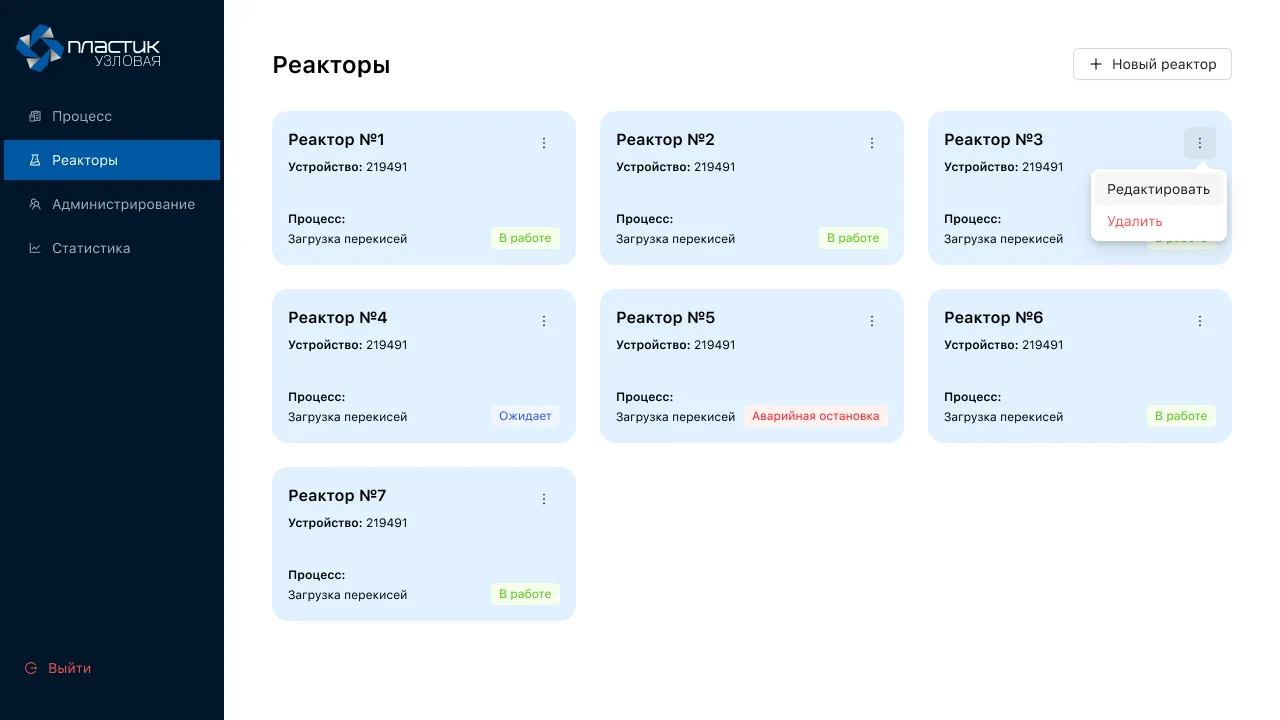Open the Реактор №2 three-dot menu
1280x720 pixels.
click(x=872, y=143)
